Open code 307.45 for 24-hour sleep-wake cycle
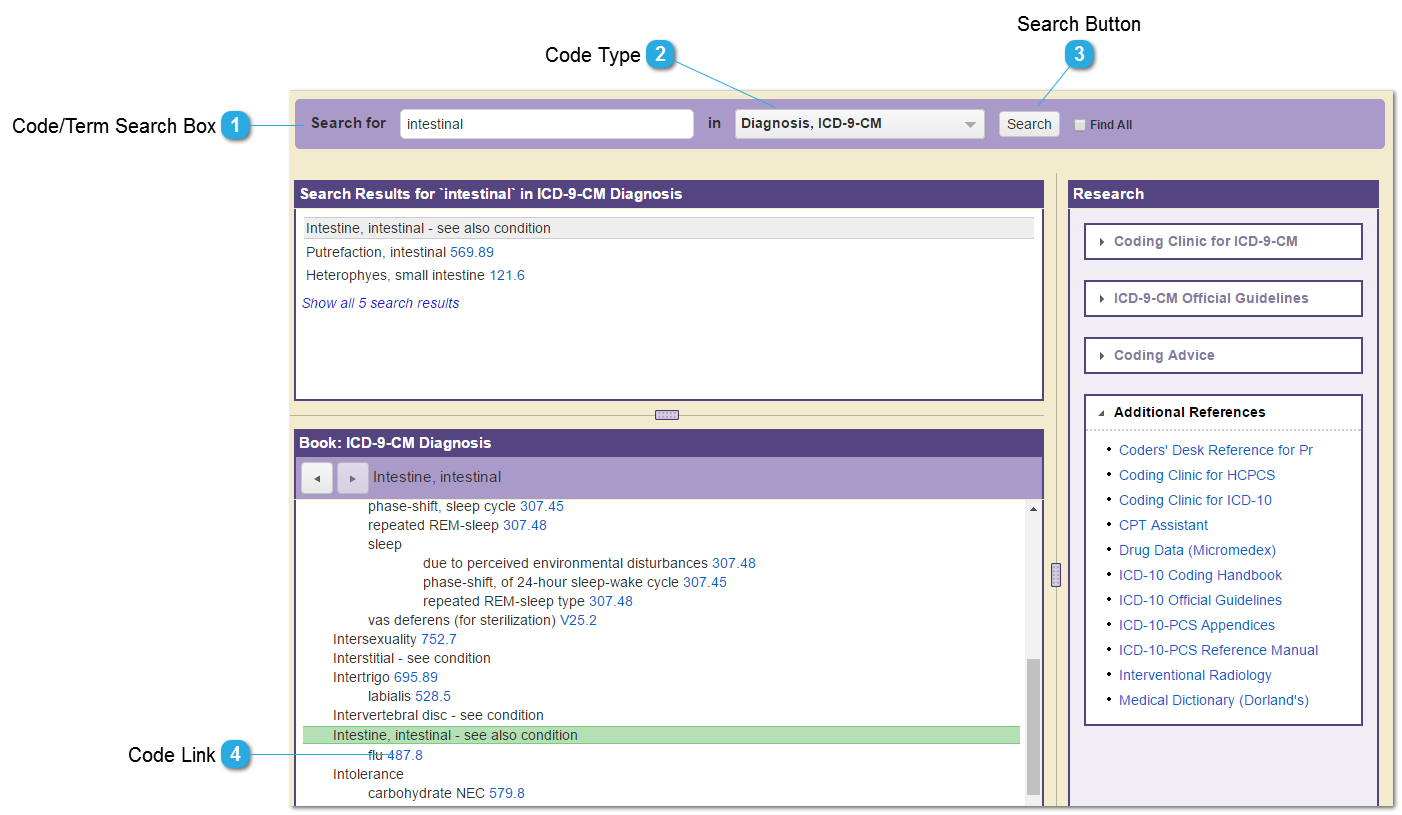 click(x=705, y=582)
